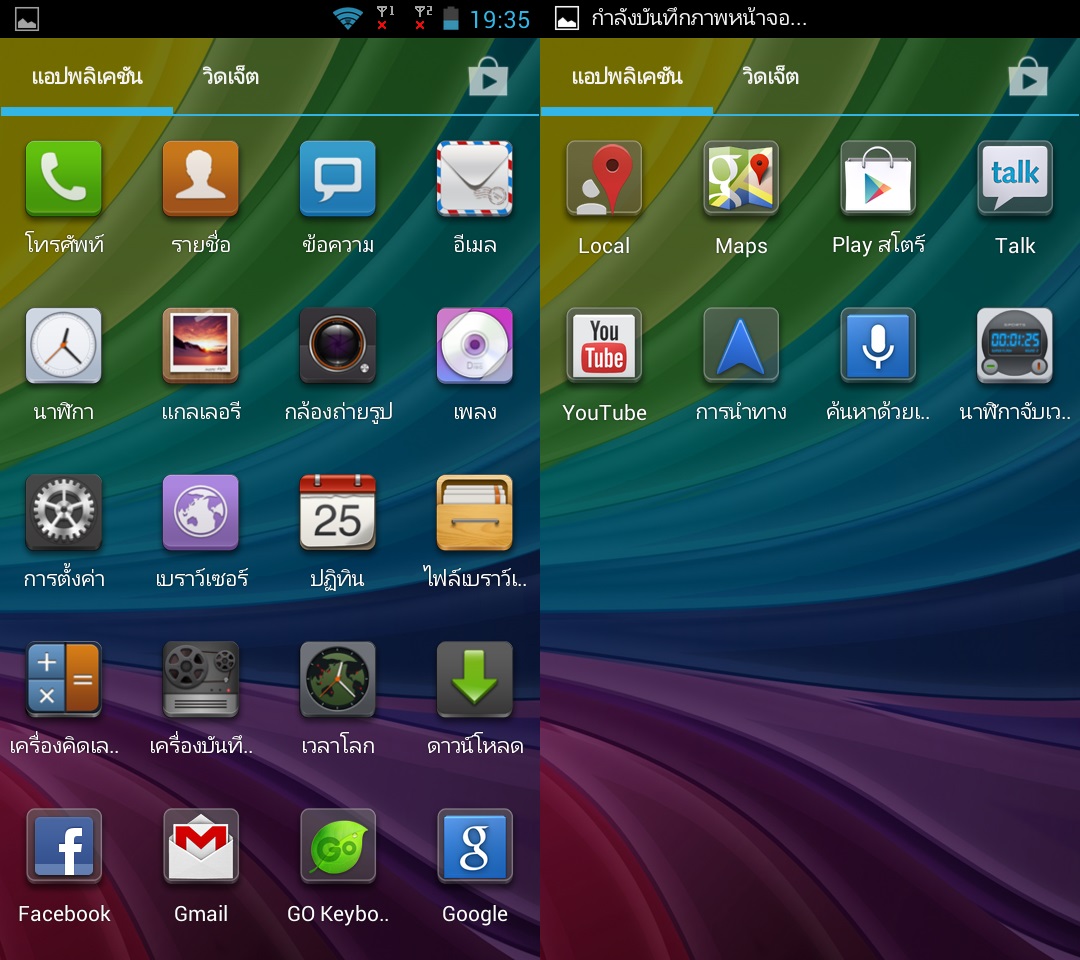
Task: Launch the การนำทาง navigation app
Action: (x=741, y=345)
